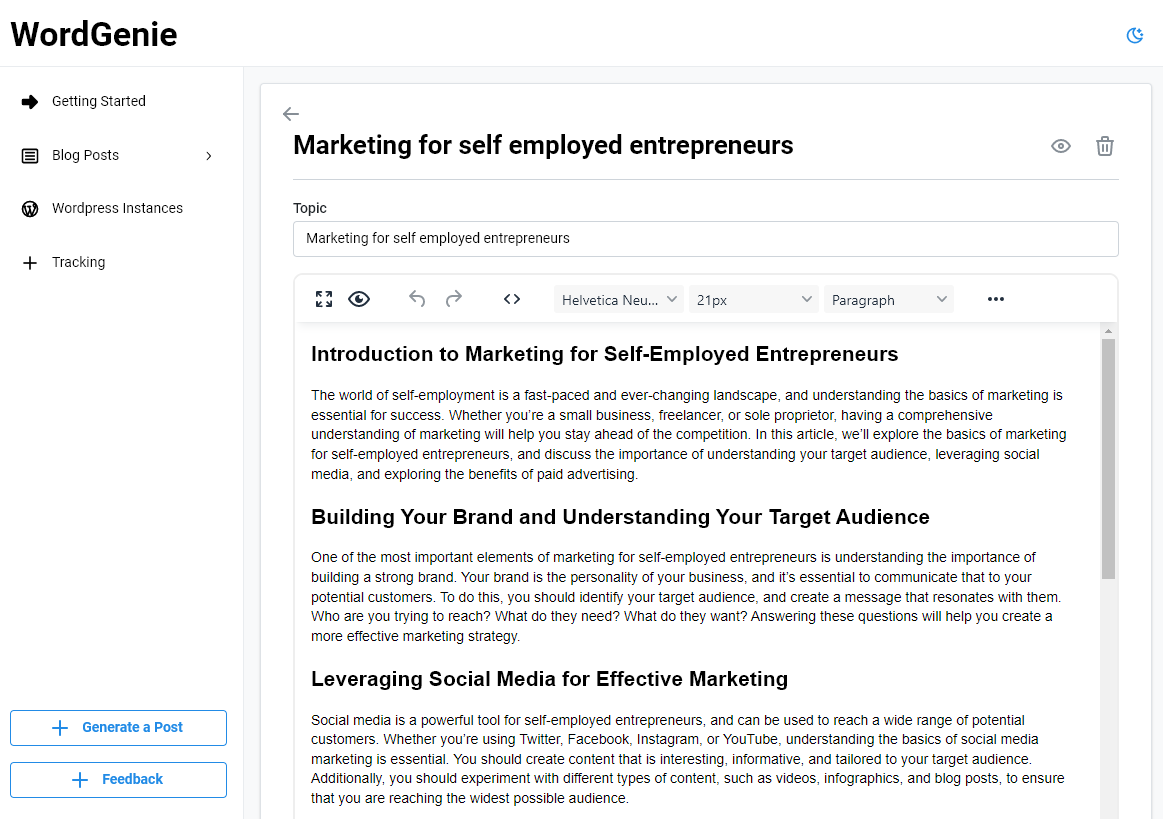Viewport: 1163px width, 819px height.
Task: Click the undo arrow in the editor toolbar
Action: pyautogui.click(x=417, y=299)
